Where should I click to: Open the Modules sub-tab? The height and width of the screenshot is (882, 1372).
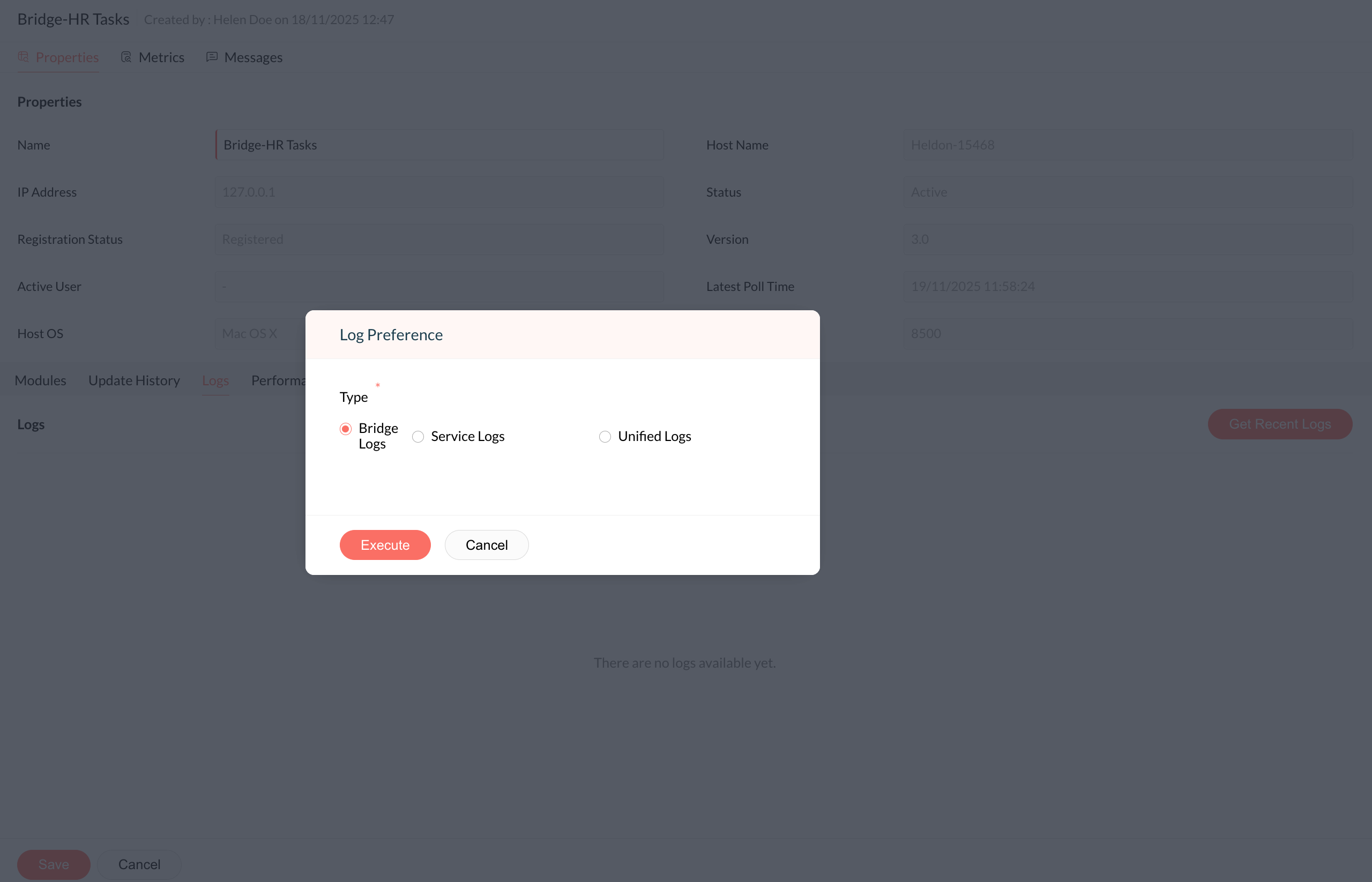click(40, 380)
